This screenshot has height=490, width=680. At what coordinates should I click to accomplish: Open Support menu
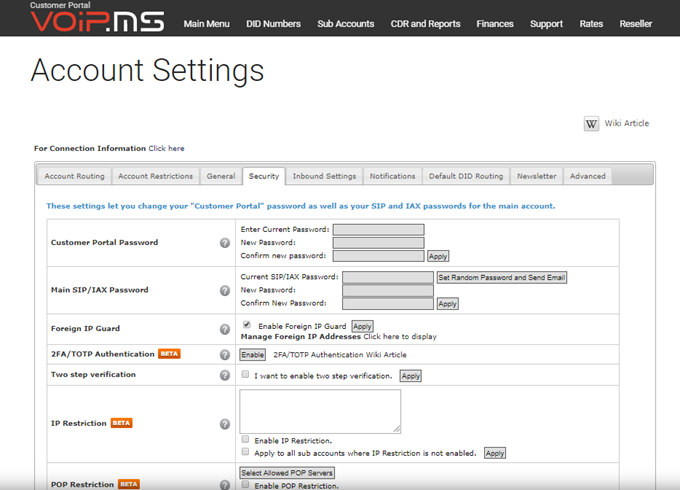click(x=546, y=24)
